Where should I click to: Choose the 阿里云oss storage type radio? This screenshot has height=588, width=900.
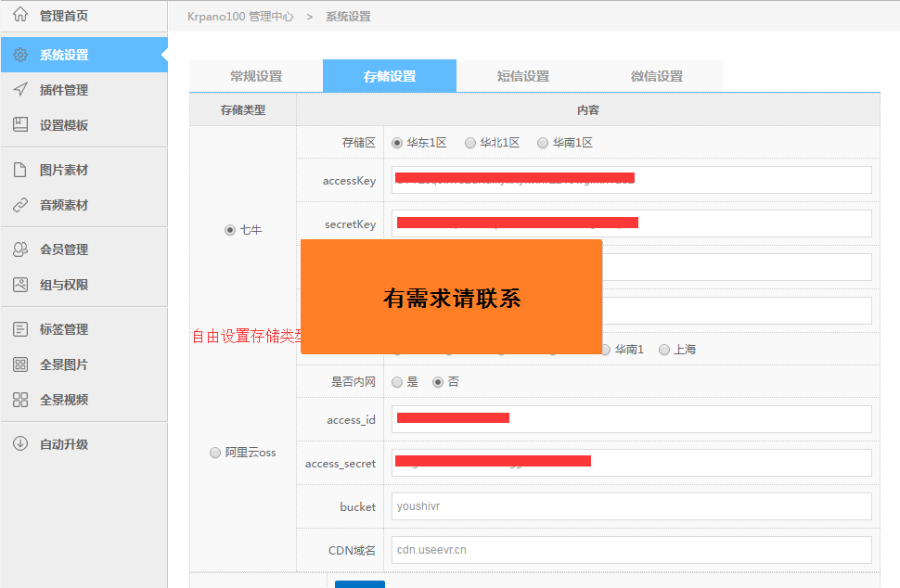[215, 452]
